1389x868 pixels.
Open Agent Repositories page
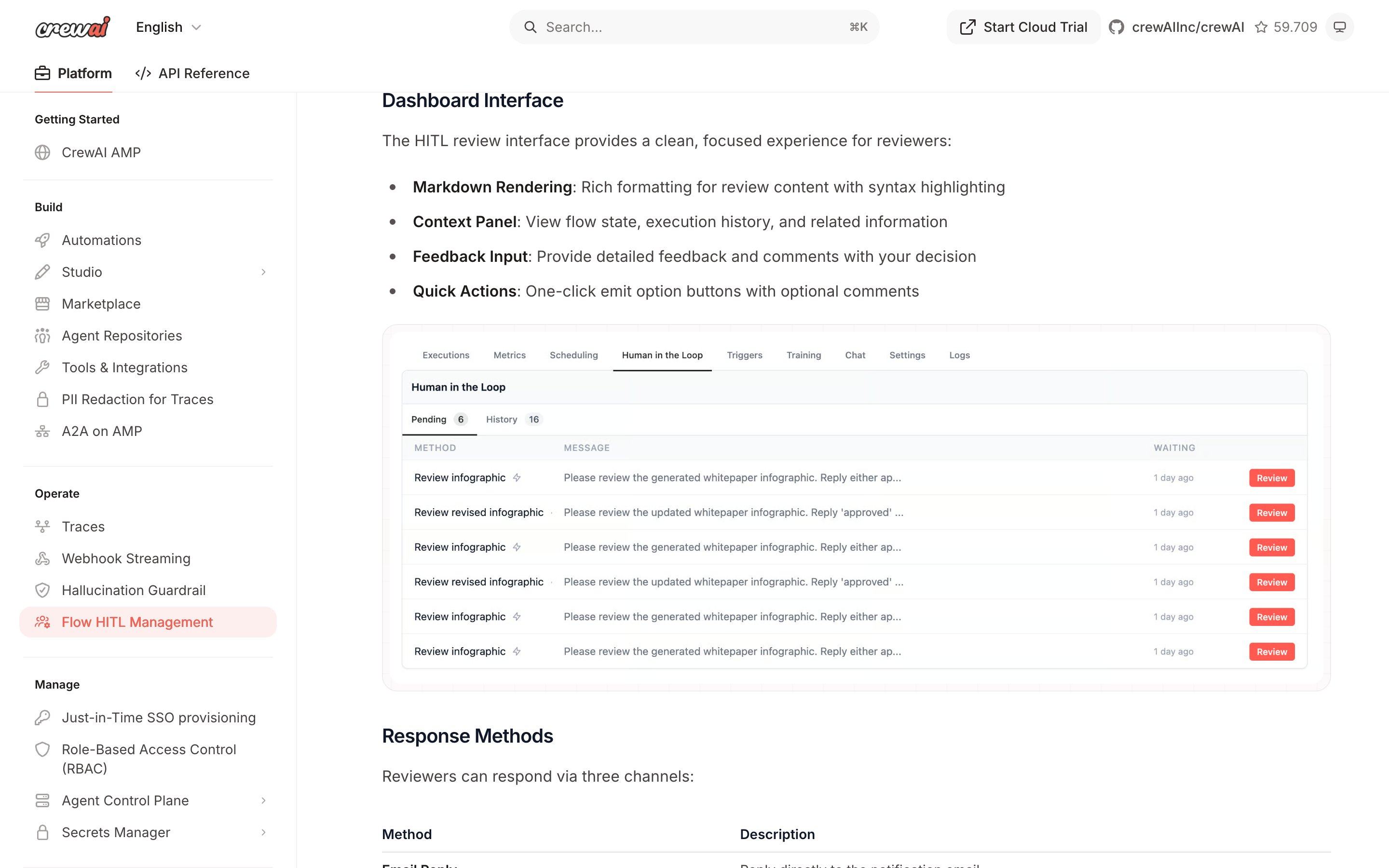coord(148,336)
